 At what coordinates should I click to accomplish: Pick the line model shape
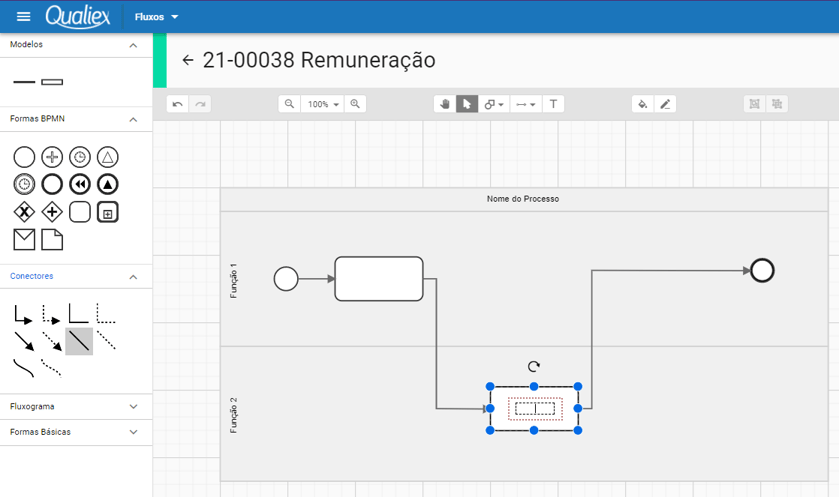[24, 82]
